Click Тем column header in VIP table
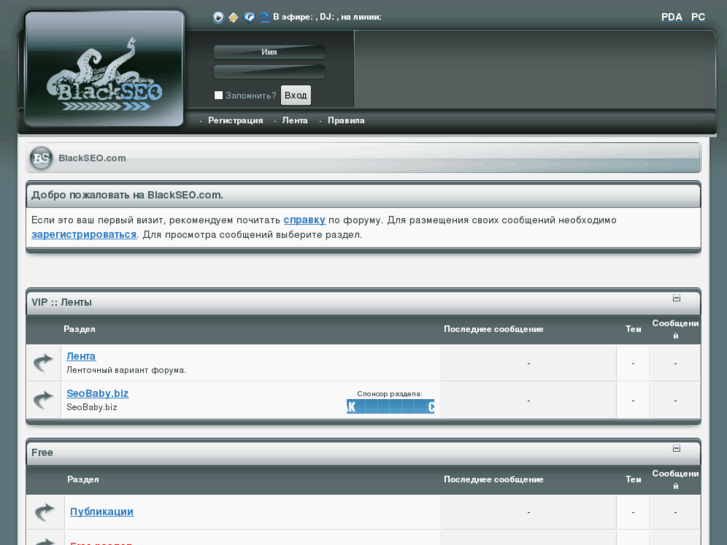Screen dimensions: 727x545 (x=633, y=329)
